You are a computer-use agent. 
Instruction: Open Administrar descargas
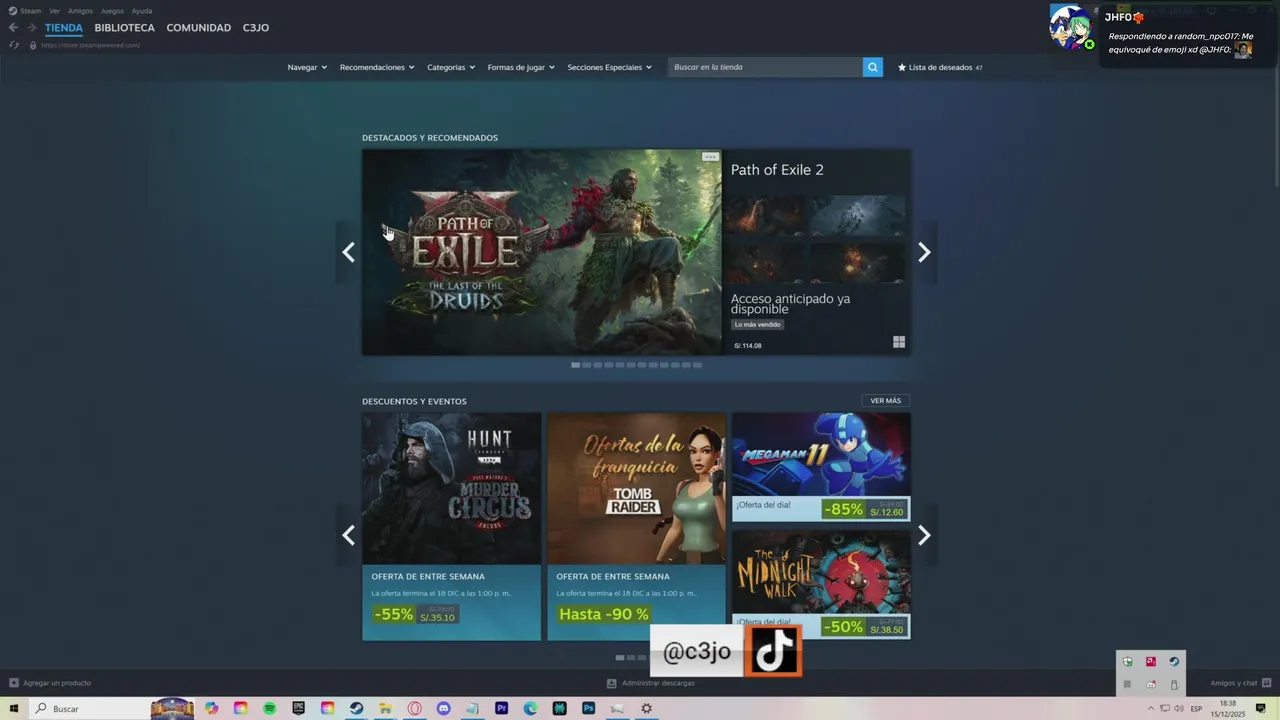pyautogui.click(x=651, y=683)
